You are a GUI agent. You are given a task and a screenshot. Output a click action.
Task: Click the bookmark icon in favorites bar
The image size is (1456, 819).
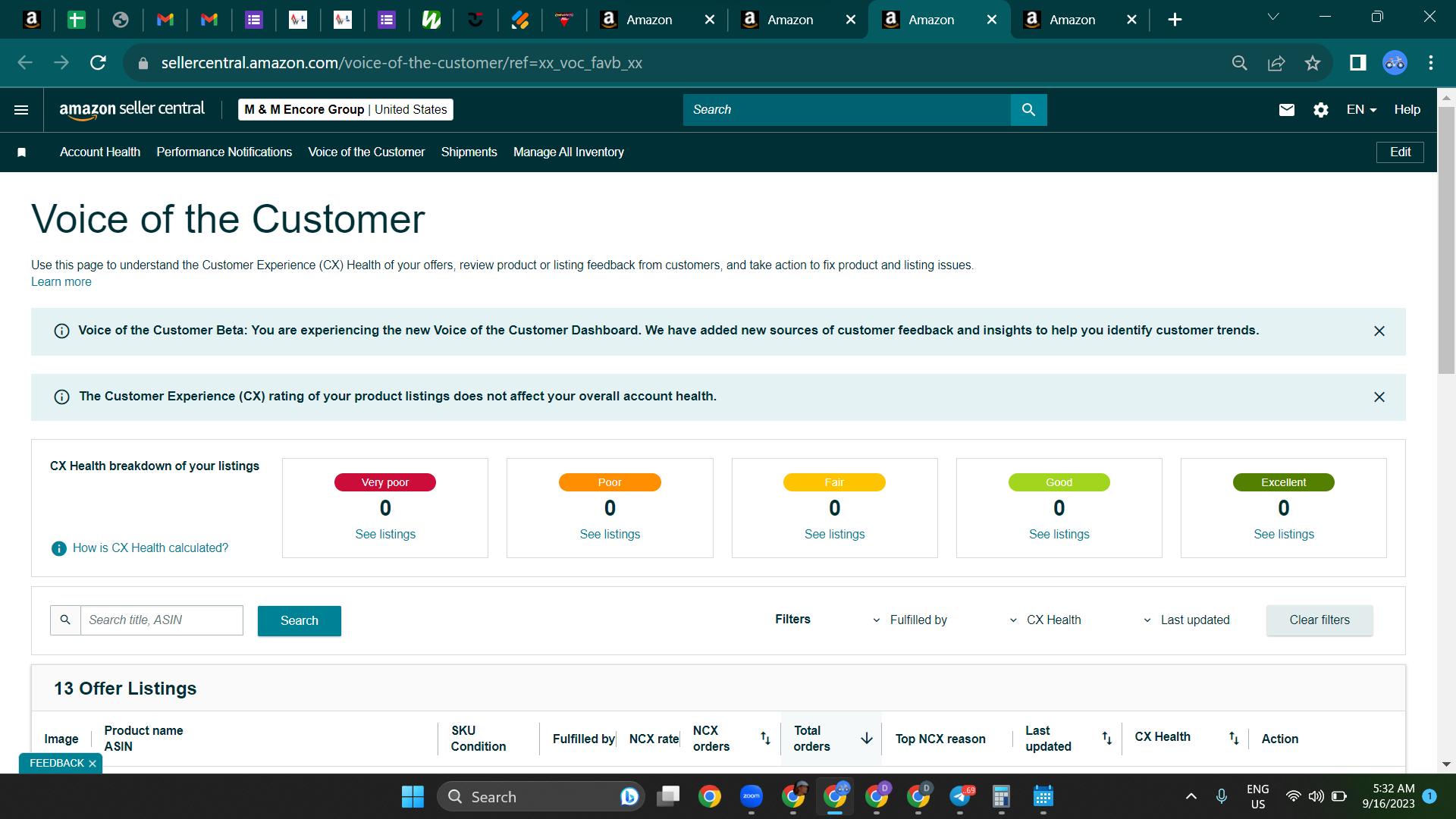[22, 152]
